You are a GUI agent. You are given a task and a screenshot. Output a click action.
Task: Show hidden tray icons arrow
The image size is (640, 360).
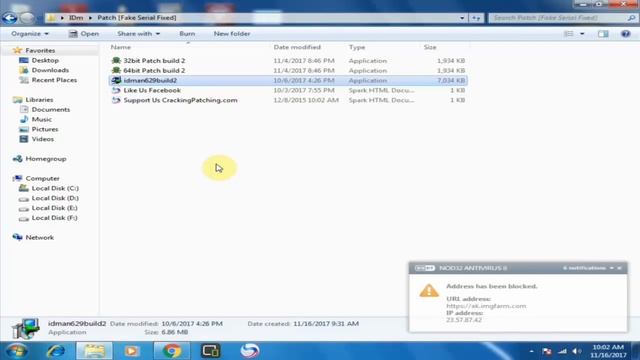point(531,351)
